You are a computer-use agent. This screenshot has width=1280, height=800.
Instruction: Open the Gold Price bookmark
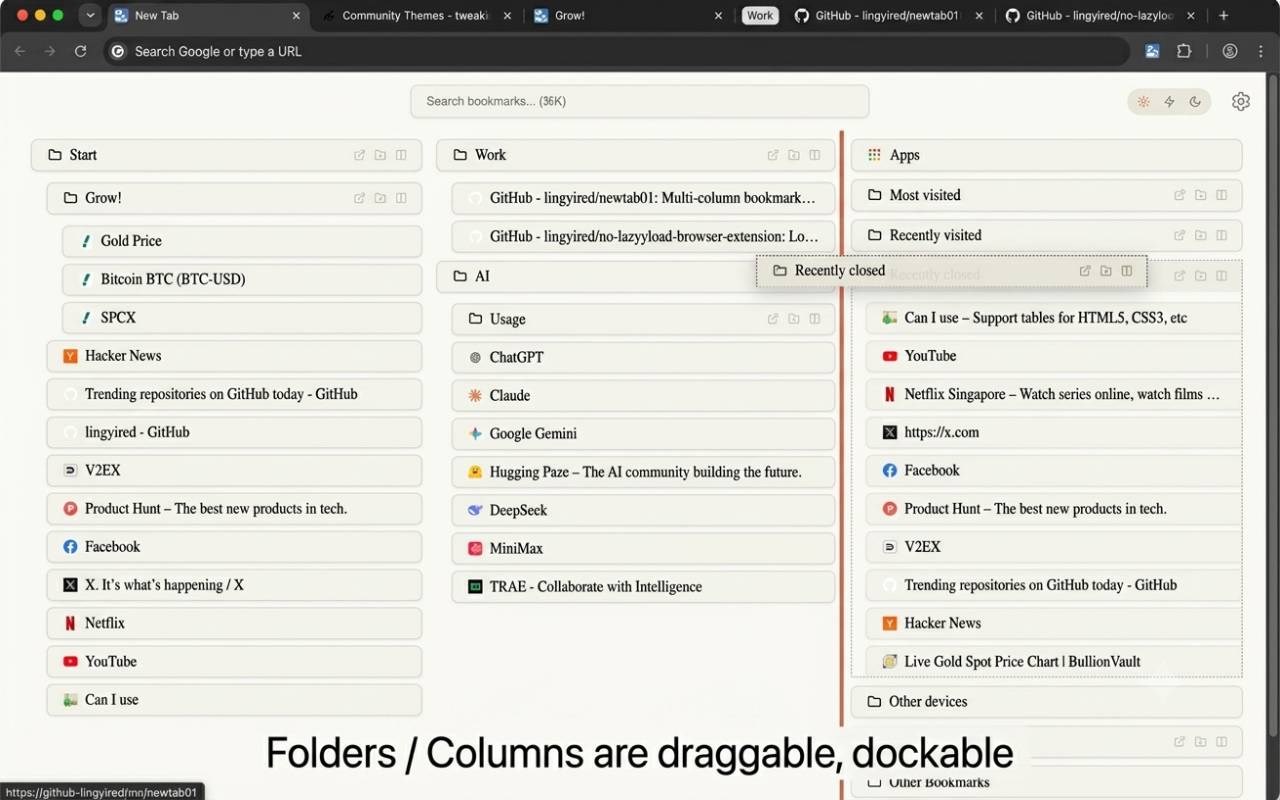click(x=242, y=241)
